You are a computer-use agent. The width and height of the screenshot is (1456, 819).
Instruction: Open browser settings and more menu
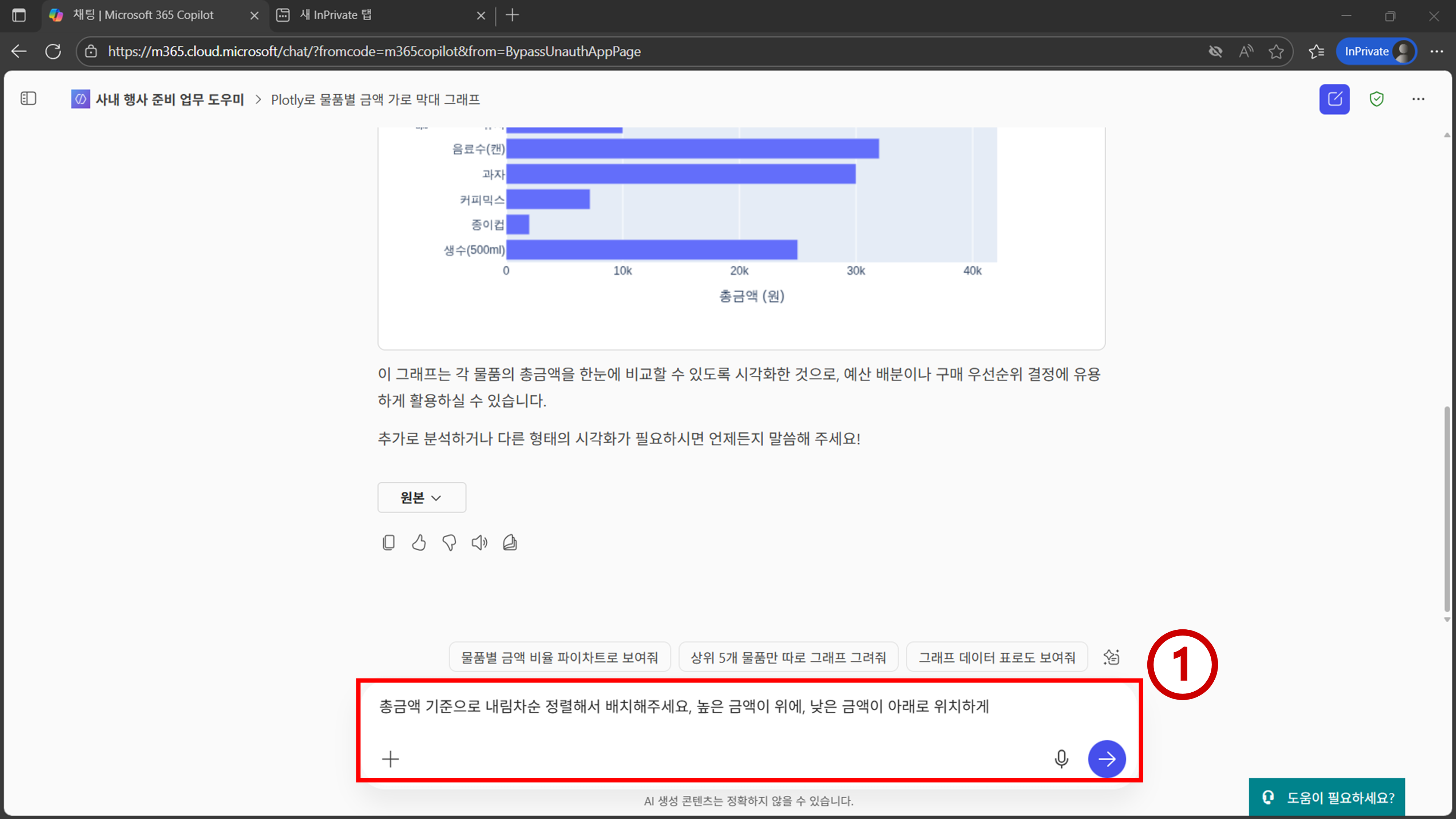[x=1436, y=51]
